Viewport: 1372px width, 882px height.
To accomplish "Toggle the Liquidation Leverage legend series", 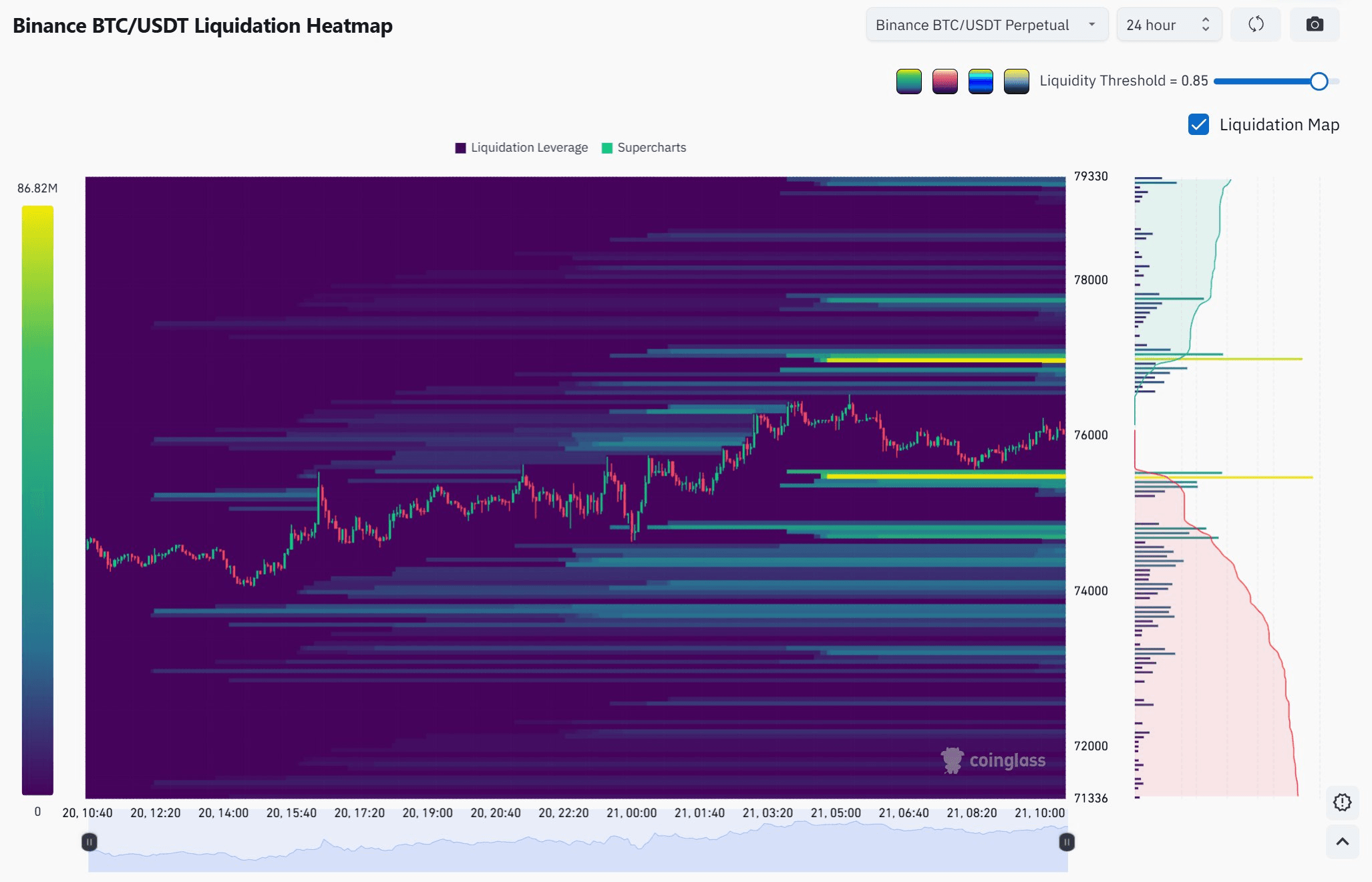I will [x=521, y=148].
